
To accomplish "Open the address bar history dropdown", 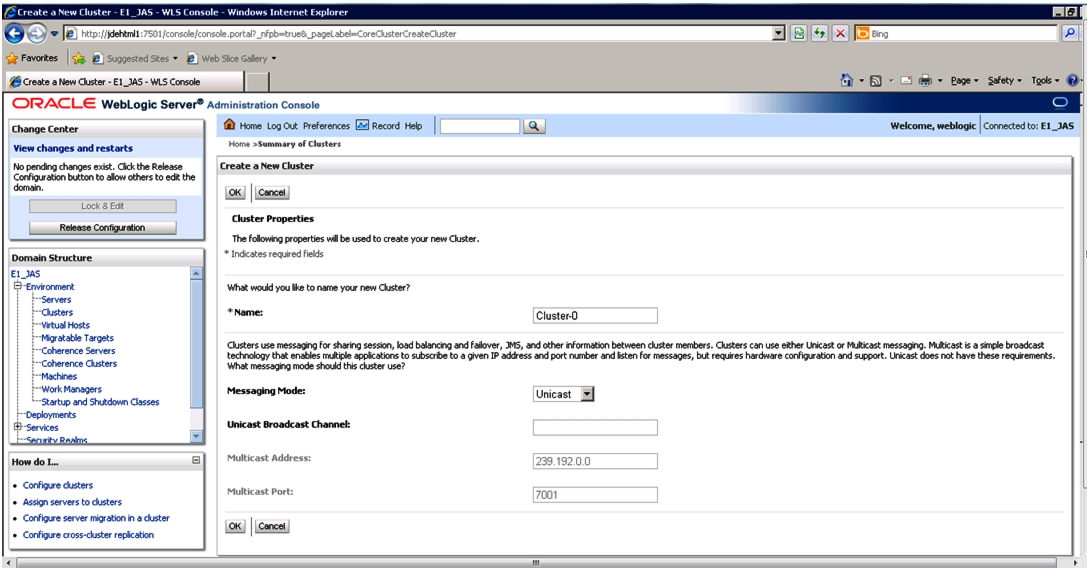I will point(779,33).
